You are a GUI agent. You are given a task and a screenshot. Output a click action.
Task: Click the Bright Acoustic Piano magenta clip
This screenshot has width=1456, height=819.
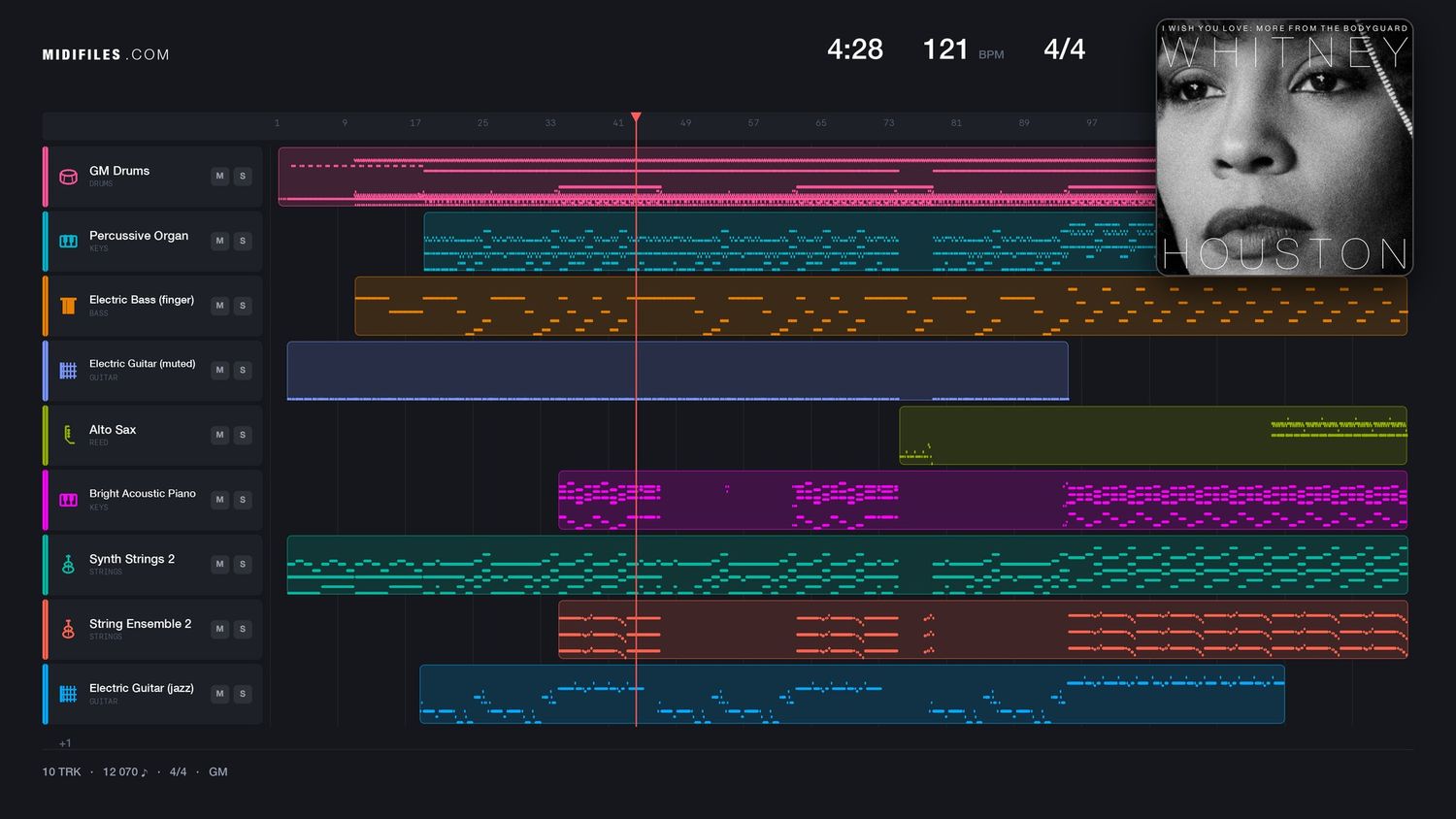(983, 500)
